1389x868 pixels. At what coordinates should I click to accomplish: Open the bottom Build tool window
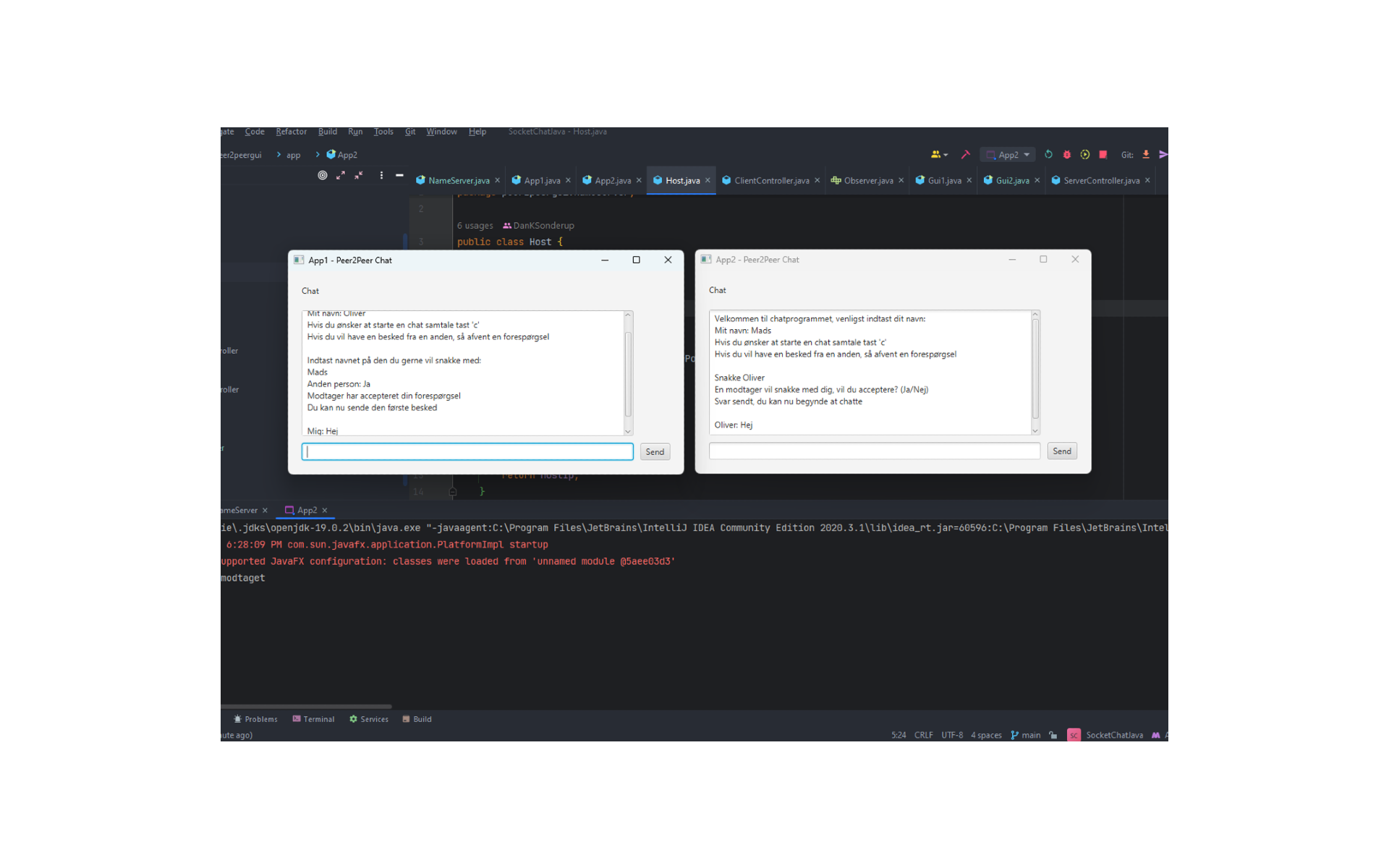click(417, 720)
